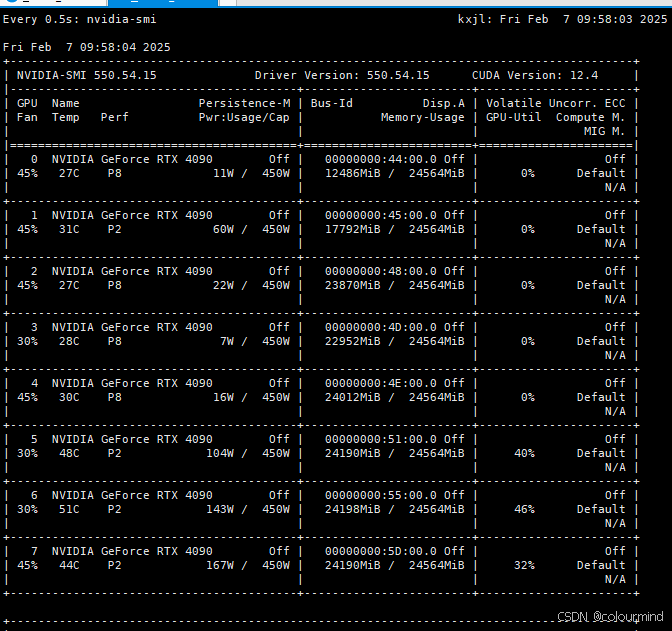The image size is (672, 631).
Task: Select the memory value '17792MiB' for GPU 1
Action: (353, 229)
